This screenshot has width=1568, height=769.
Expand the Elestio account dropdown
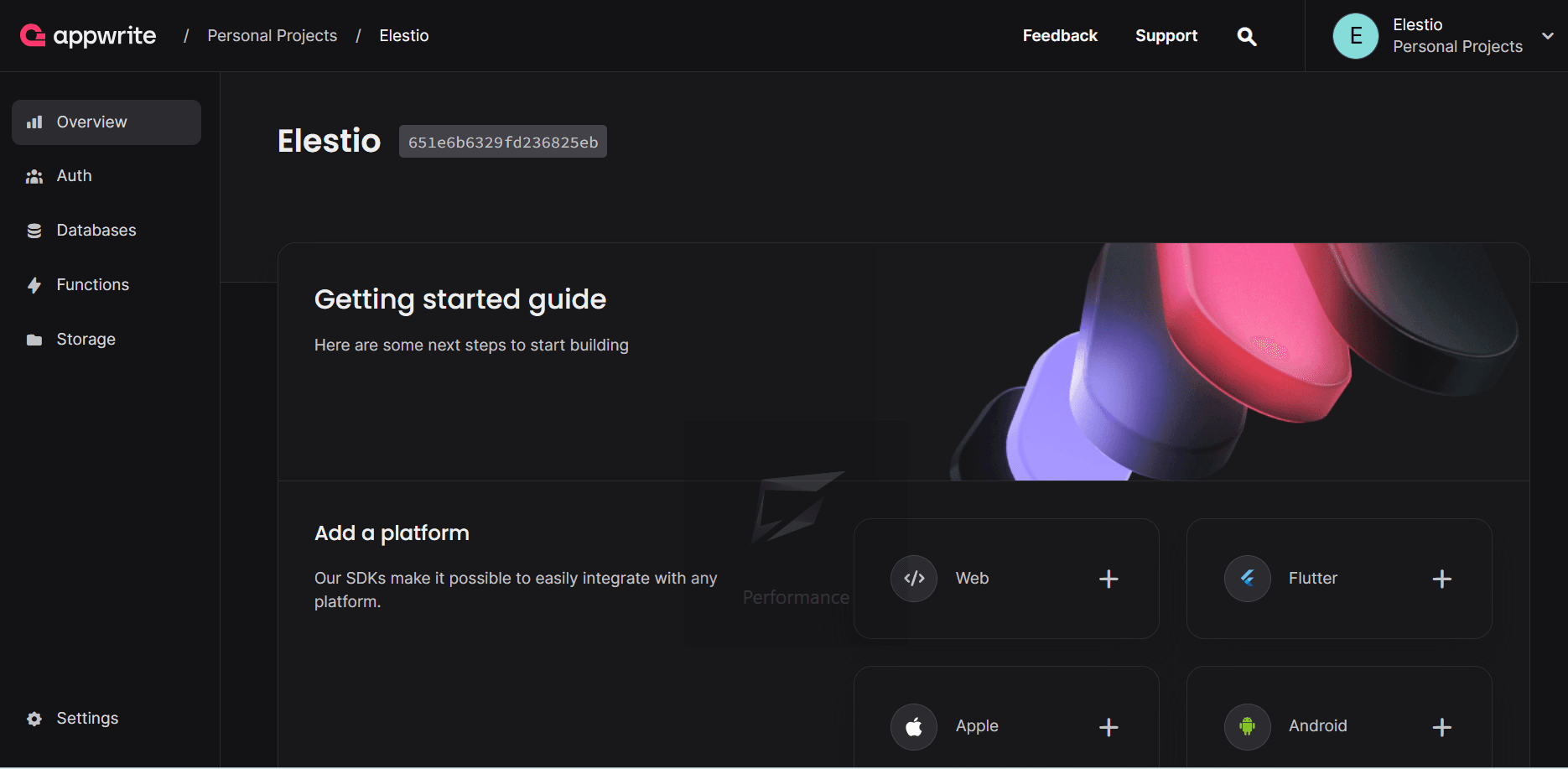pos(1547,35)
